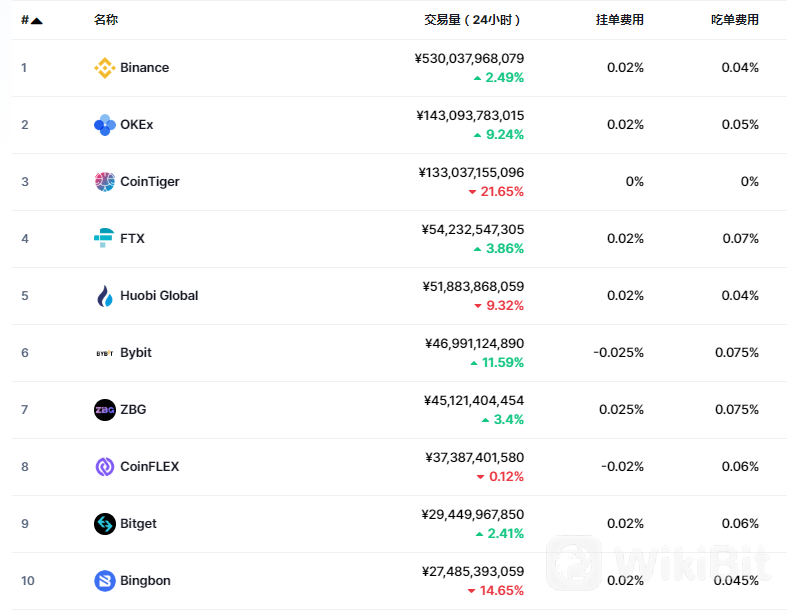Screen dimensions: 787x611
Task: Click the Binance exchange logo icon
Action: (x=104, y=68)
